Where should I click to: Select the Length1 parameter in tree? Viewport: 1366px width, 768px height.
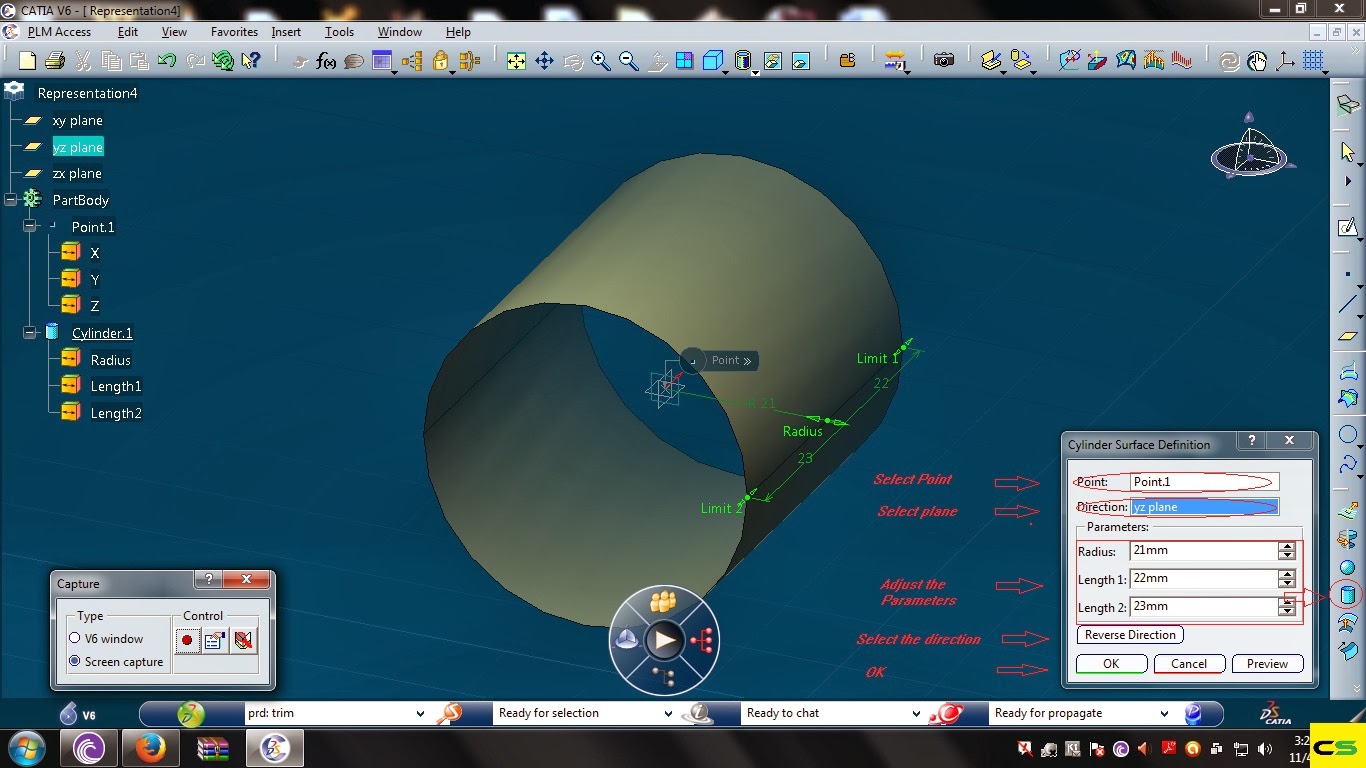pyautogui.click(x=116, y=386)
